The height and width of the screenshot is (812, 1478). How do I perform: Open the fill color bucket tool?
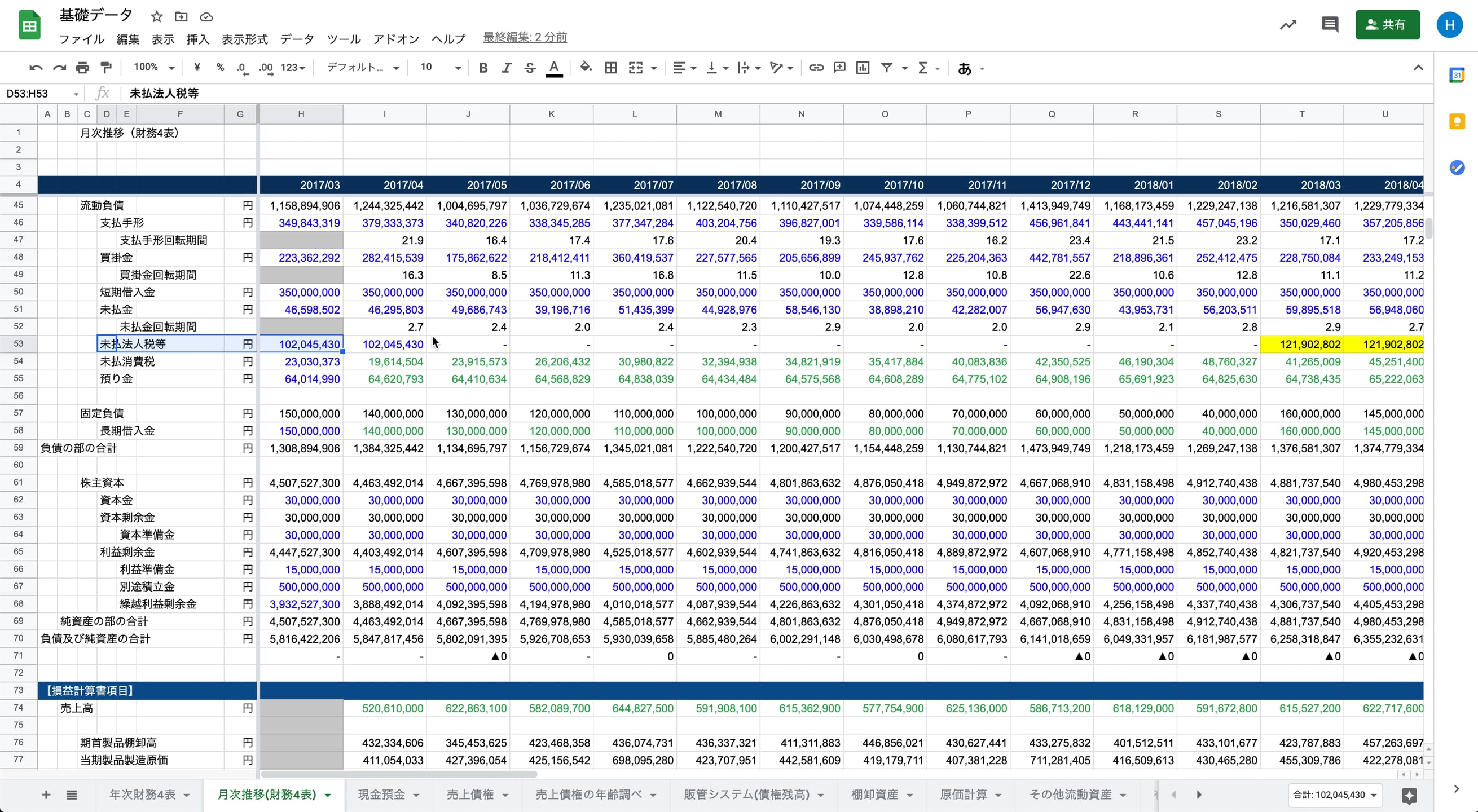pyautogui.click(x=585, y=68)
